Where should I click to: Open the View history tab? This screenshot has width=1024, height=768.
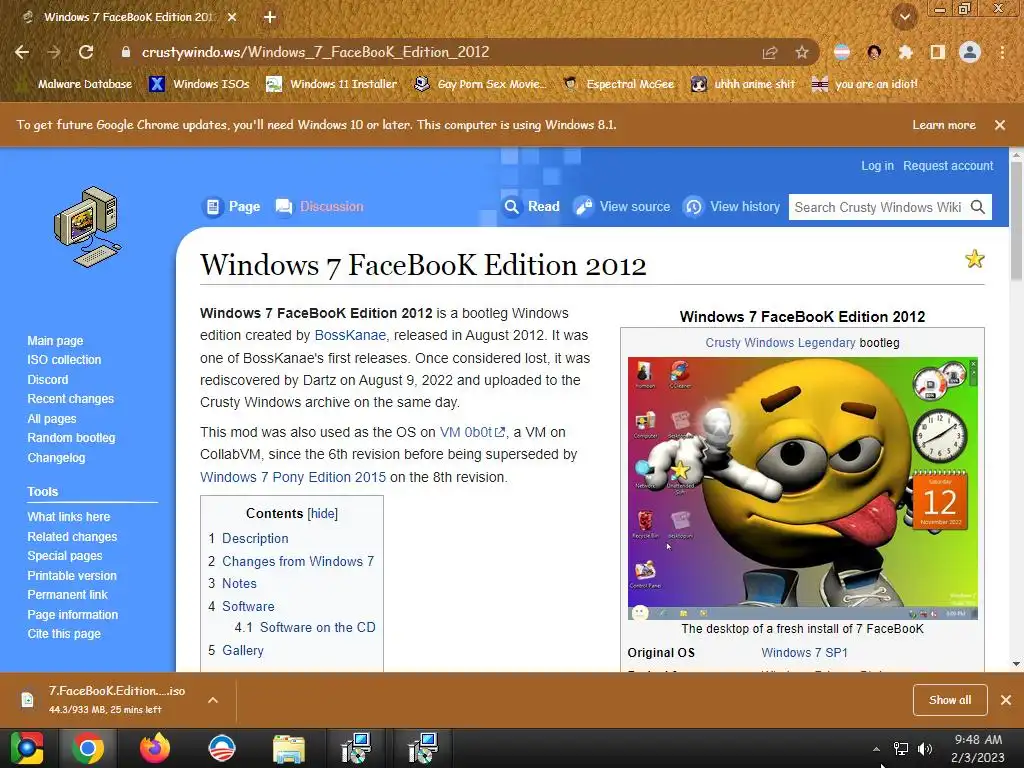pyautogui.click(x=732, y=206)
